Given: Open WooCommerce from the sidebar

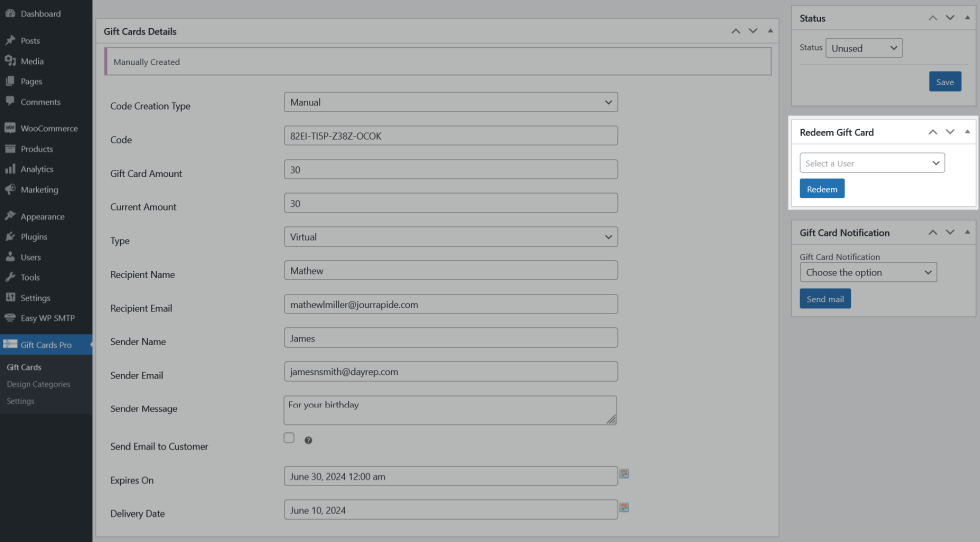Looking at the screenshot, I should tap(49, 128).
